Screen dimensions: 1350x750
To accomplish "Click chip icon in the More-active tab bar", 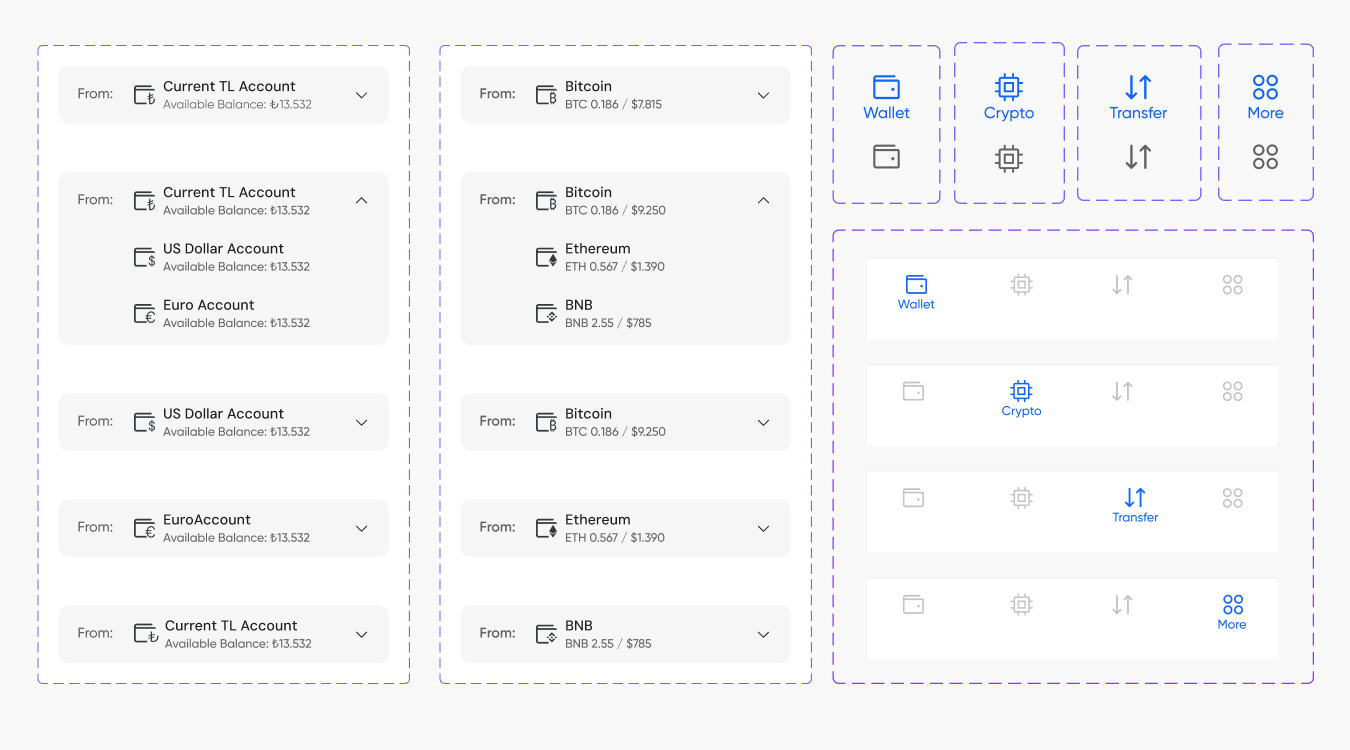I will point(1021,605).
